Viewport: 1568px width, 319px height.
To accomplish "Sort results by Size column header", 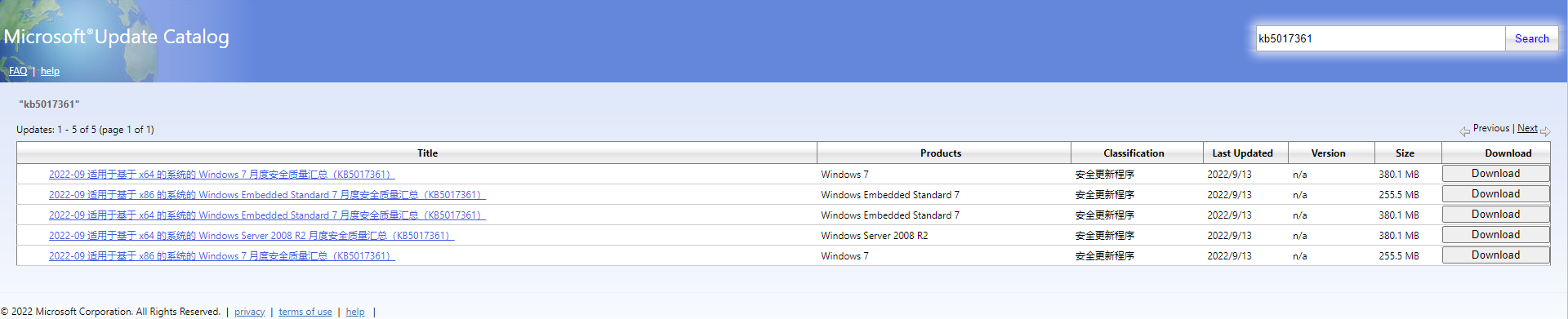I will (1405, 153).
